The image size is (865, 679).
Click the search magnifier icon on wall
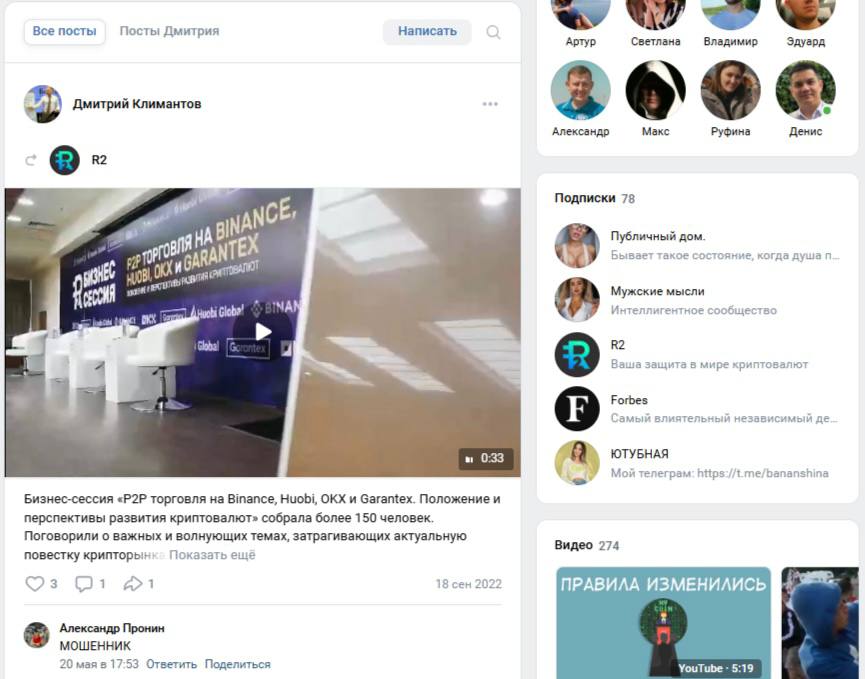[x=493, y=32]
